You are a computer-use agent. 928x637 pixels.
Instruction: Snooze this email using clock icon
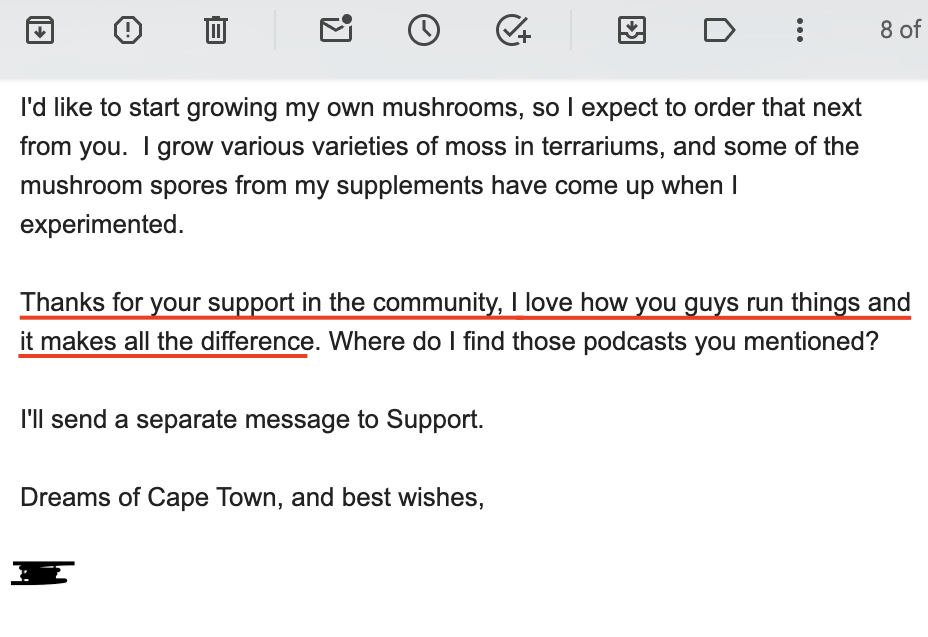point(424,30)
